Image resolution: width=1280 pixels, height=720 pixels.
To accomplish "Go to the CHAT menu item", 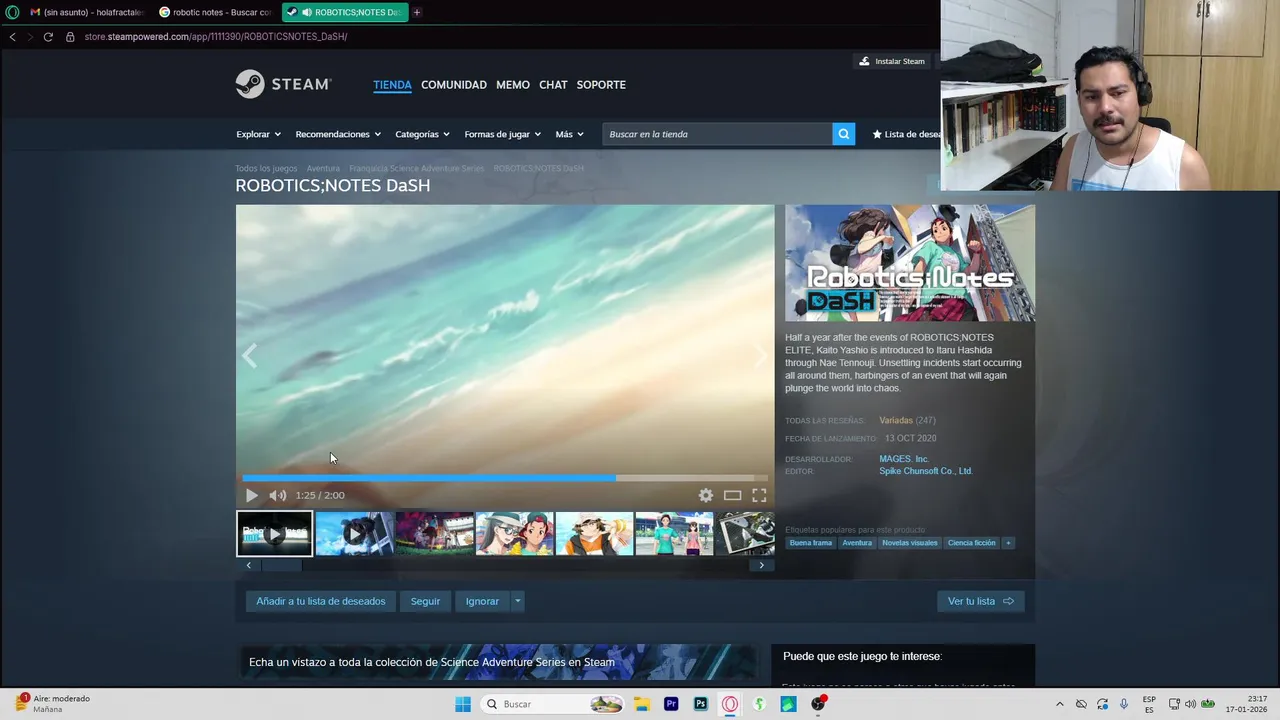I will tap(553, 85).
